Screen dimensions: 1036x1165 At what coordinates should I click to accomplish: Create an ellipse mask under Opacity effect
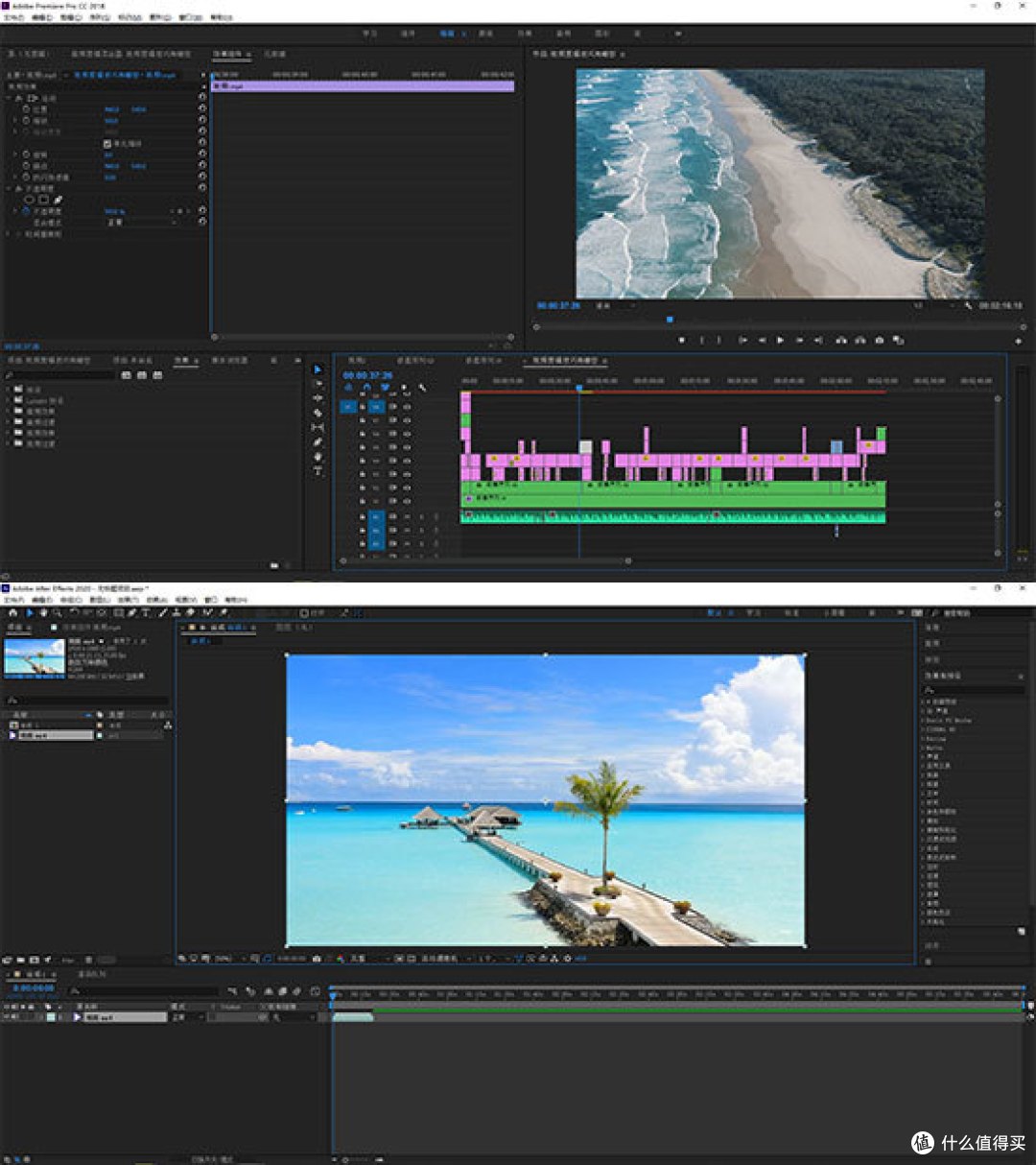tap(29, 200)
